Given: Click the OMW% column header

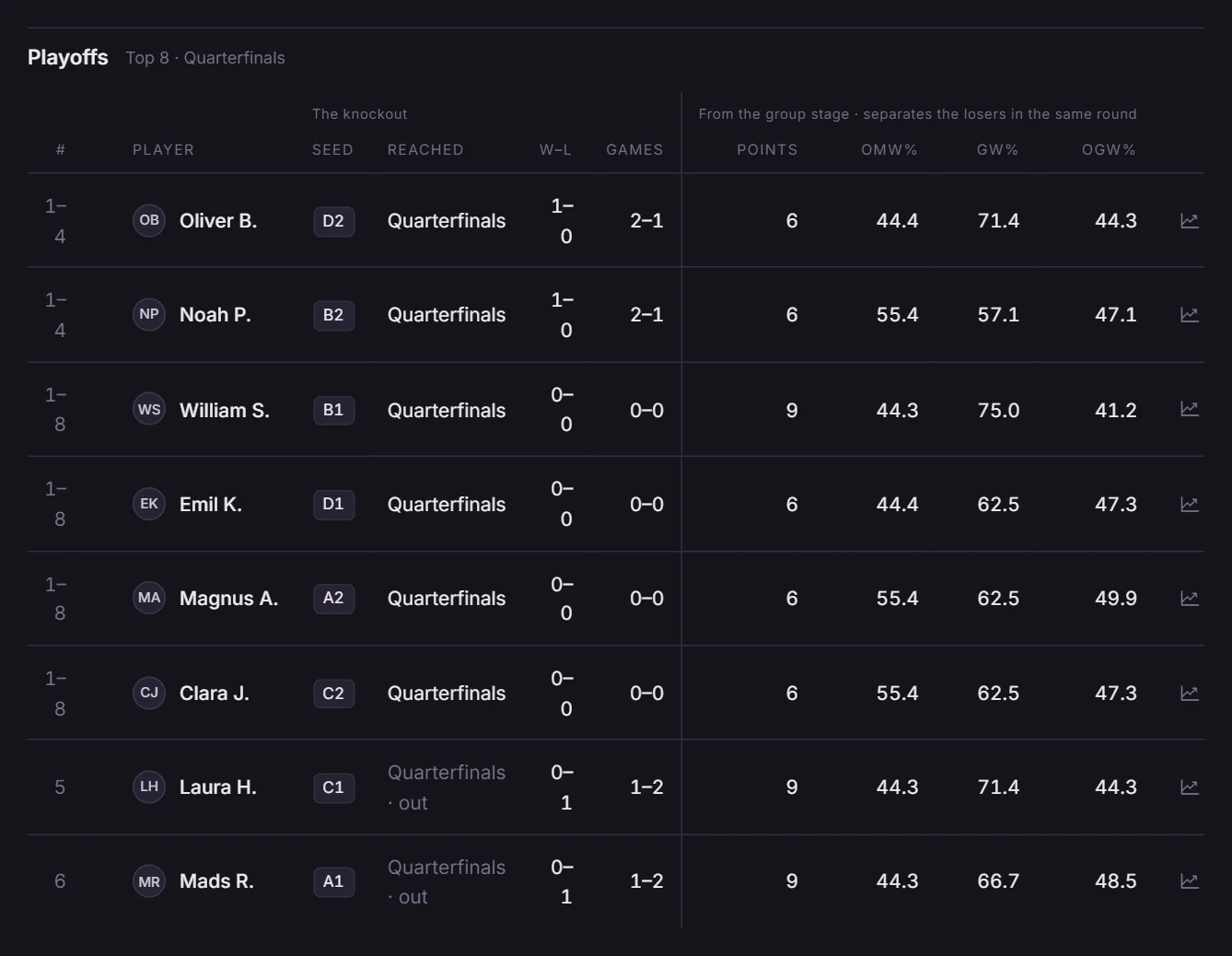Looking at the screenshot, I should click(x=889, y=149).
